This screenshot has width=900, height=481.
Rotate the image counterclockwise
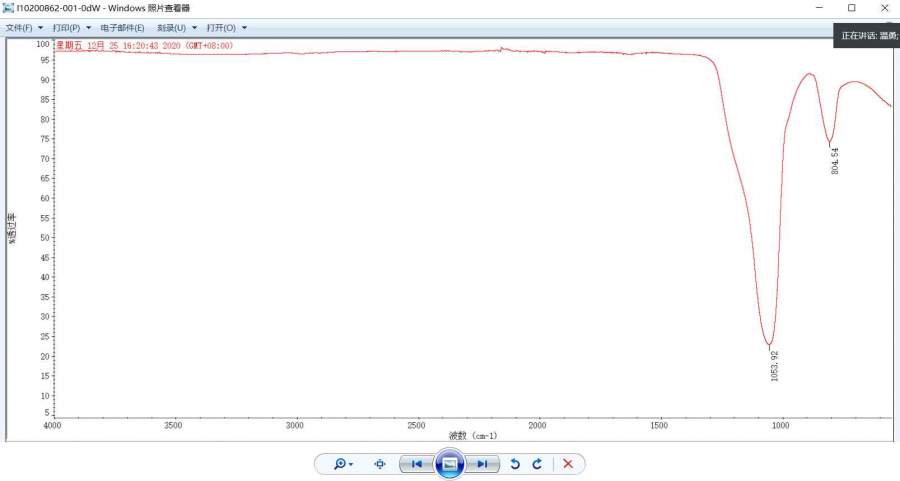tap(515, 464)
